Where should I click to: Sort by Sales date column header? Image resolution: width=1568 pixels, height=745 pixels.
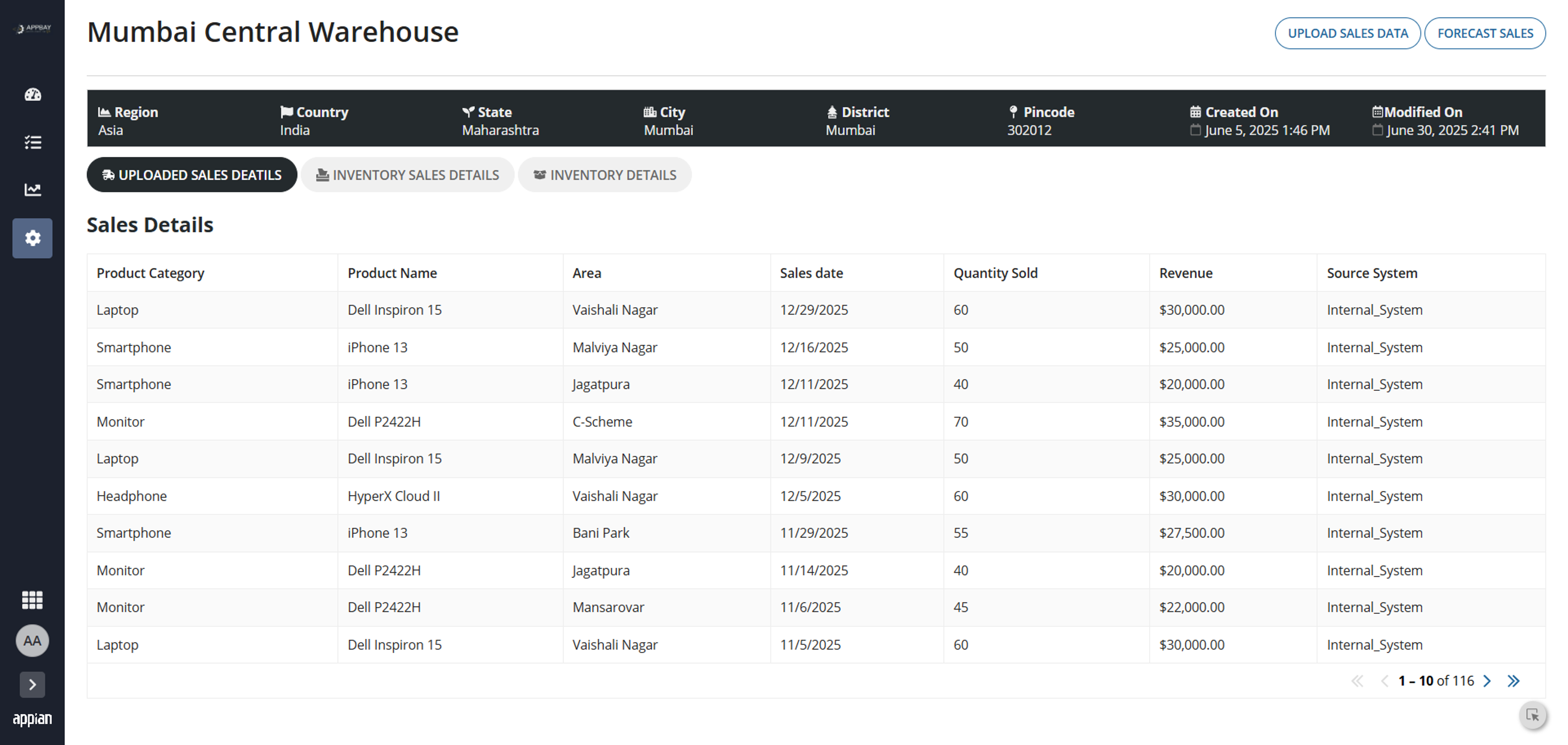811,273
